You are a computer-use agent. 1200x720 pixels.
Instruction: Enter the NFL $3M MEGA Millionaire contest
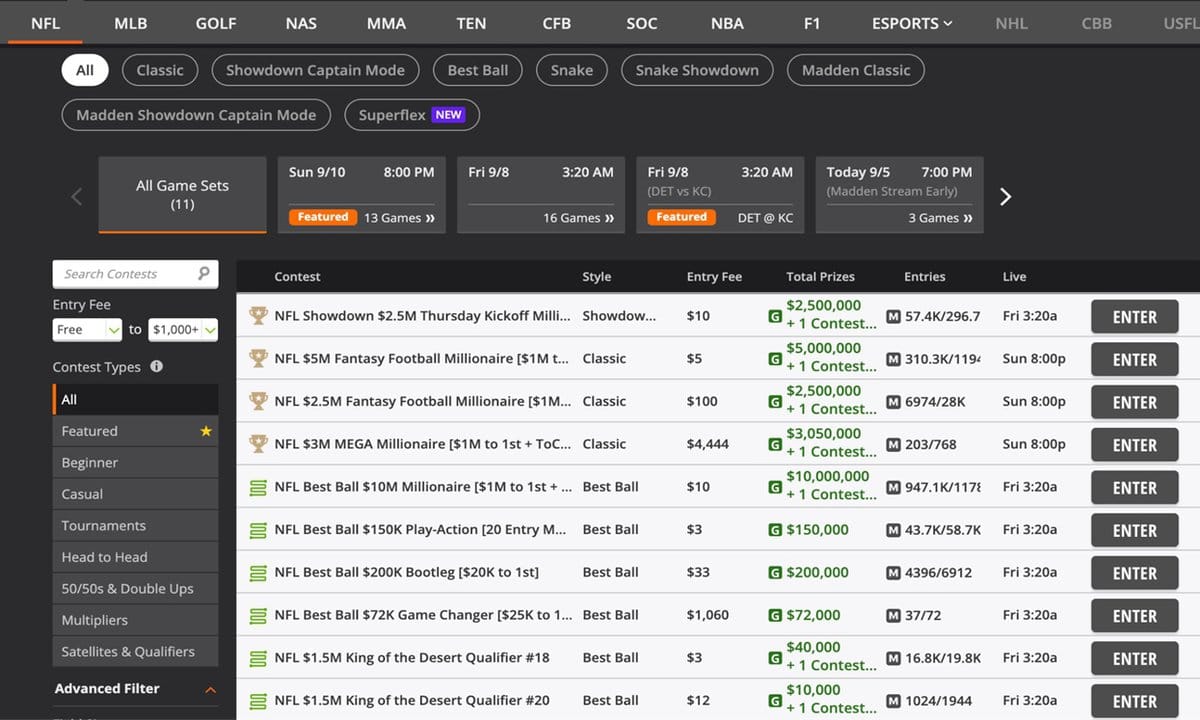point(1134,445)
